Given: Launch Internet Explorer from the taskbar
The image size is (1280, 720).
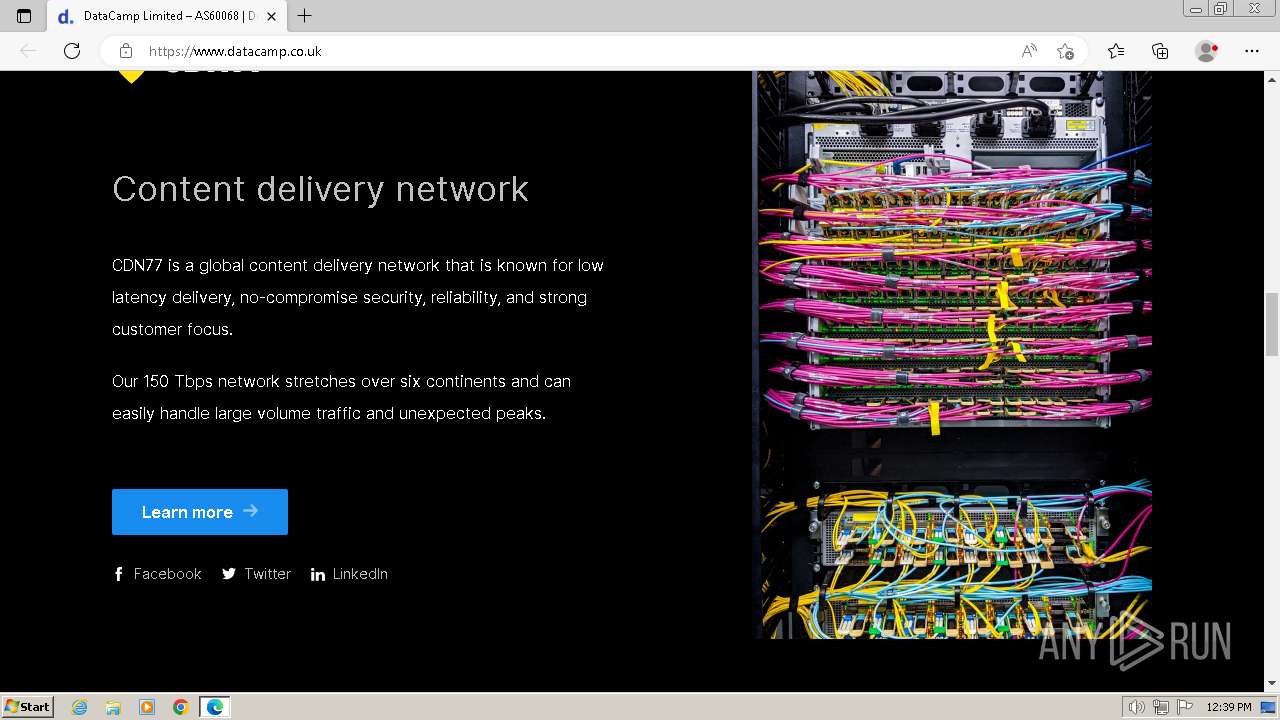Looking at the screenshot, I should [x=80, y=707].
